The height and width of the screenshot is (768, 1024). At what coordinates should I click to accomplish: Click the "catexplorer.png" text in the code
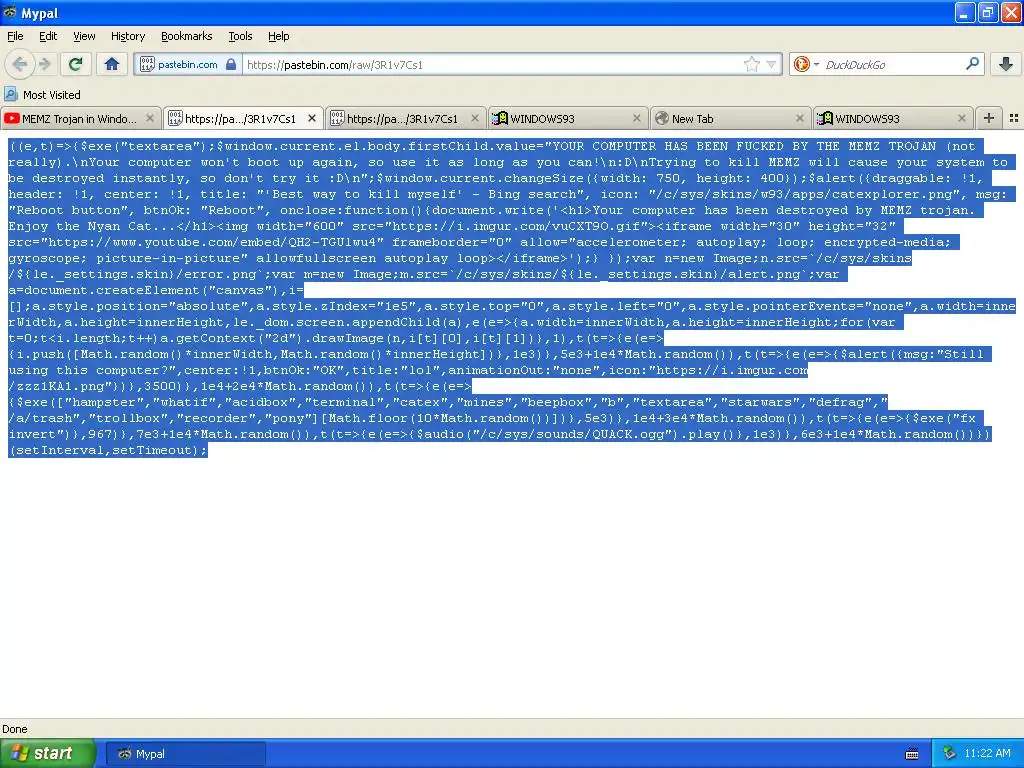click(897, 194)
